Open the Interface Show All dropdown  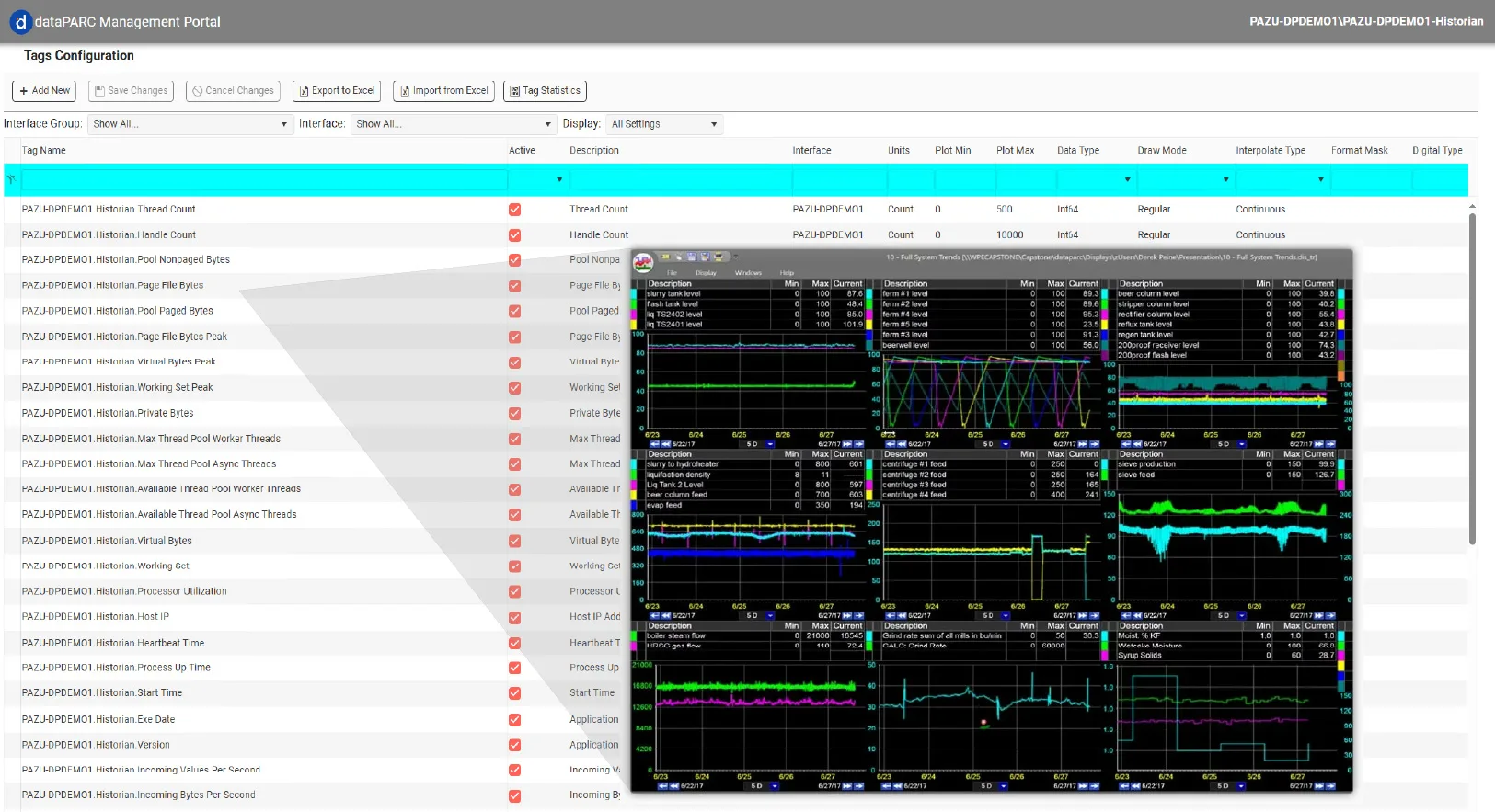point(454,124)
